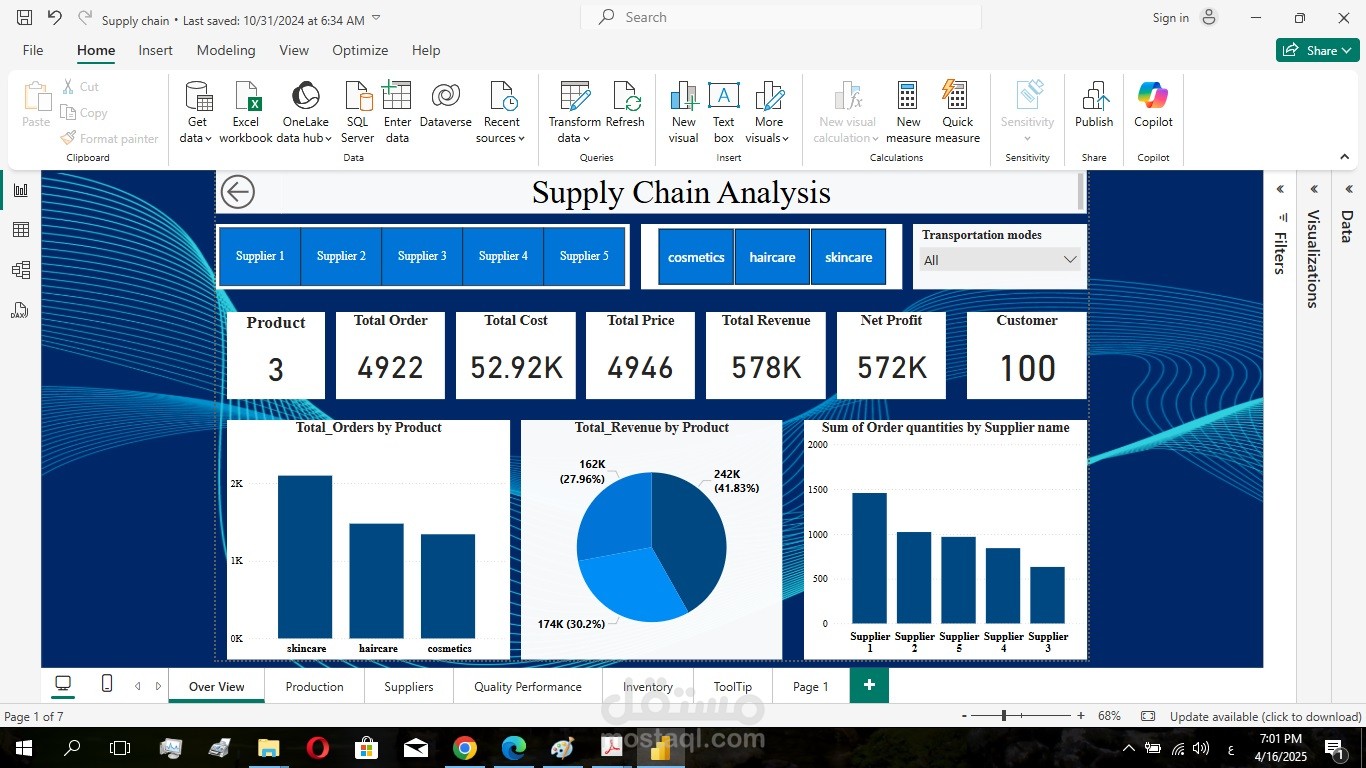The image size is (1366, 768).
Task: Go to Quality Performance page tab
Action: click(x=528, y=686)
